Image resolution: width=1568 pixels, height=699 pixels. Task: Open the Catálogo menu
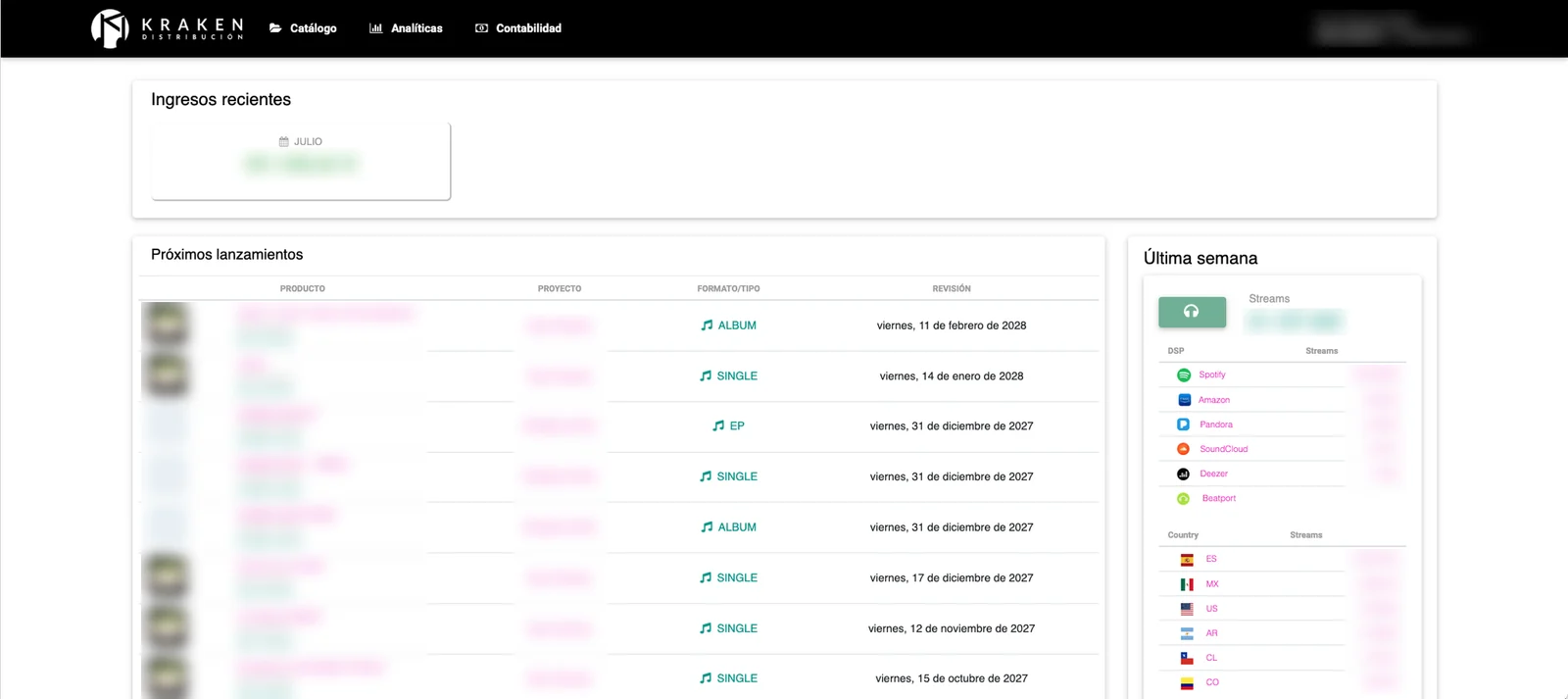303,28
